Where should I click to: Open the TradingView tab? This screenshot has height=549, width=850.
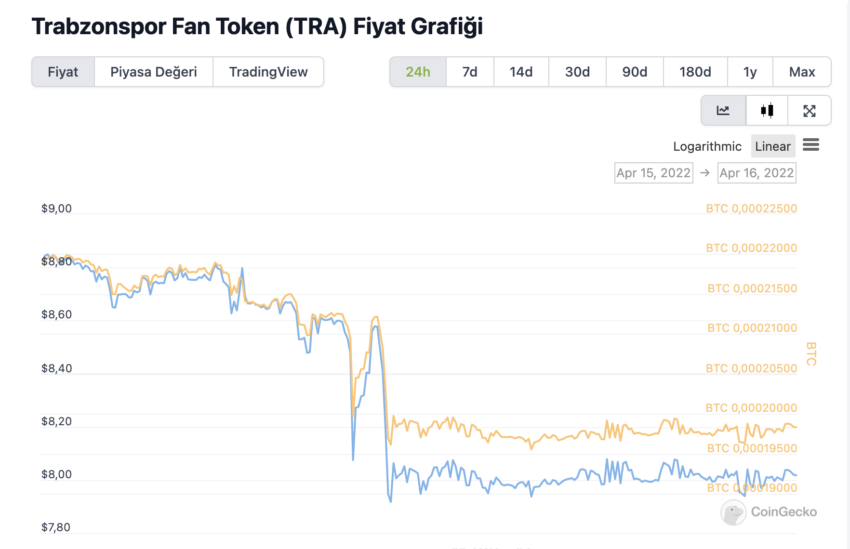tap(268, 72)
